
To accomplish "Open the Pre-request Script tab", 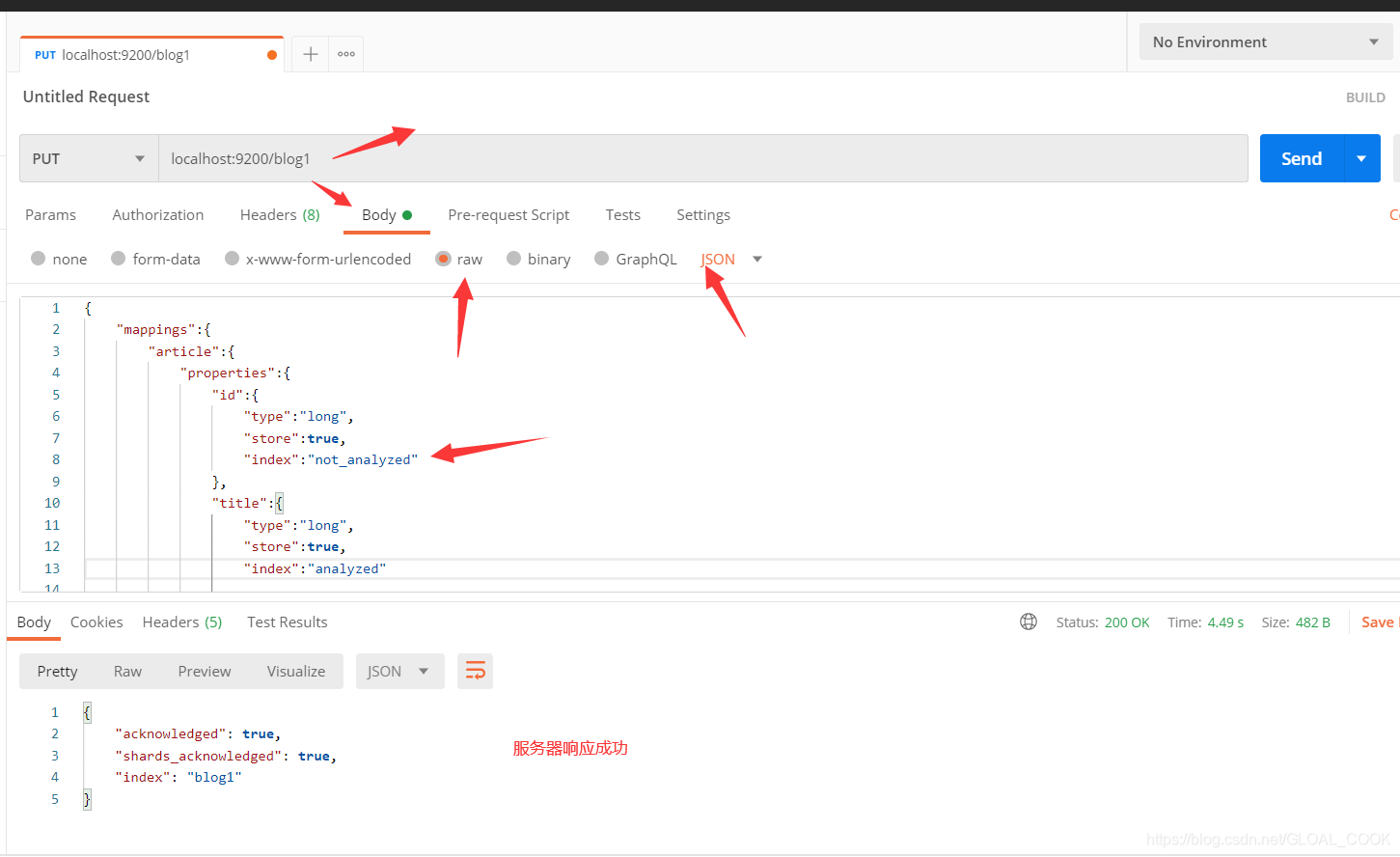I will pos(508,214).
